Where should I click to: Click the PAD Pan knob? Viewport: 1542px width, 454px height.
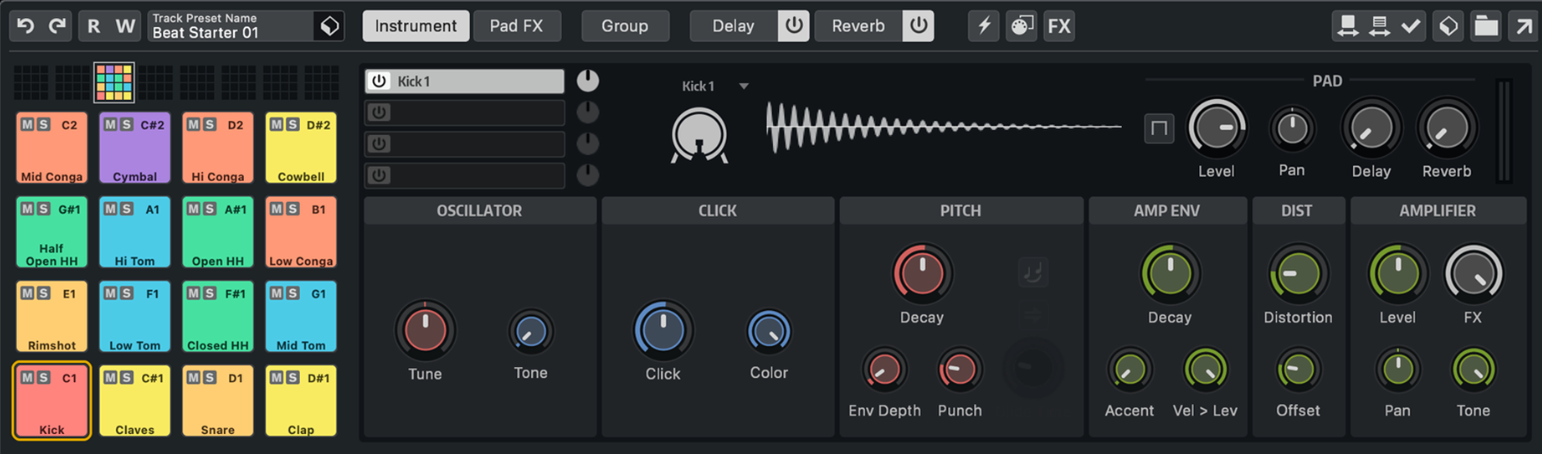(1292, 128)
